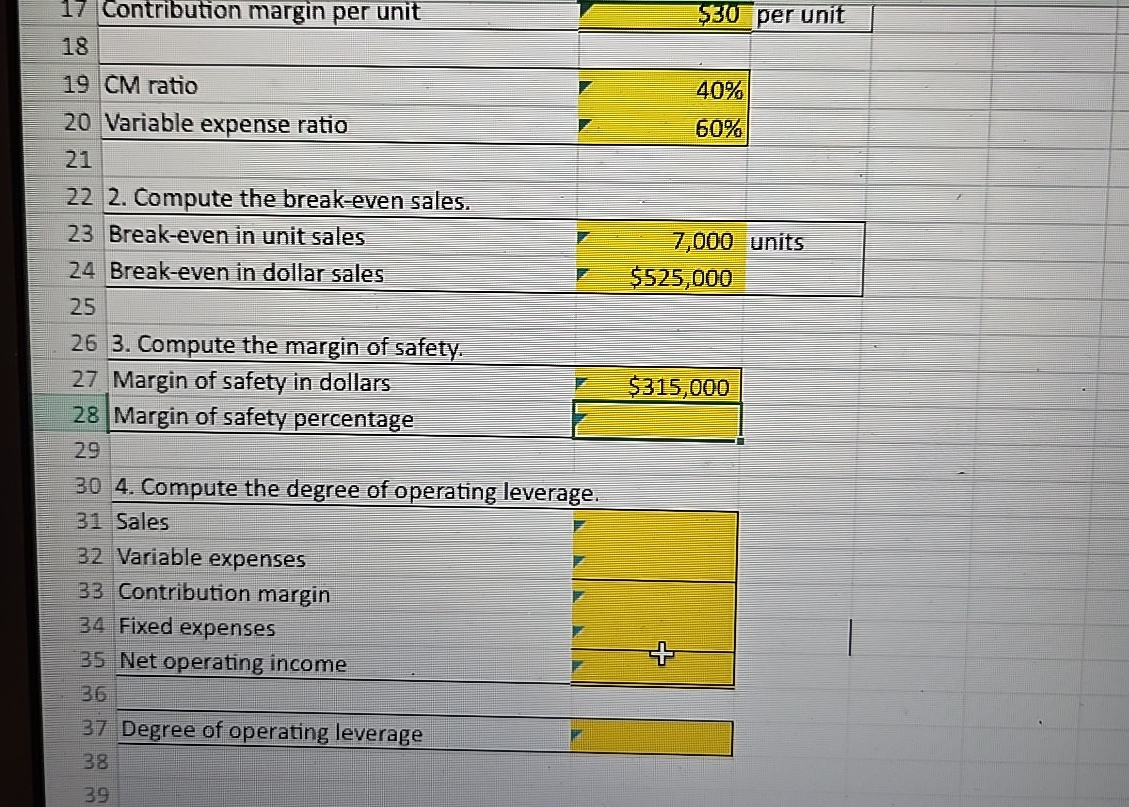Click the triangle indicator in the Fixed expenses cell
The width and height of the screenshot is (1129, 807).
tap(578, 629)
